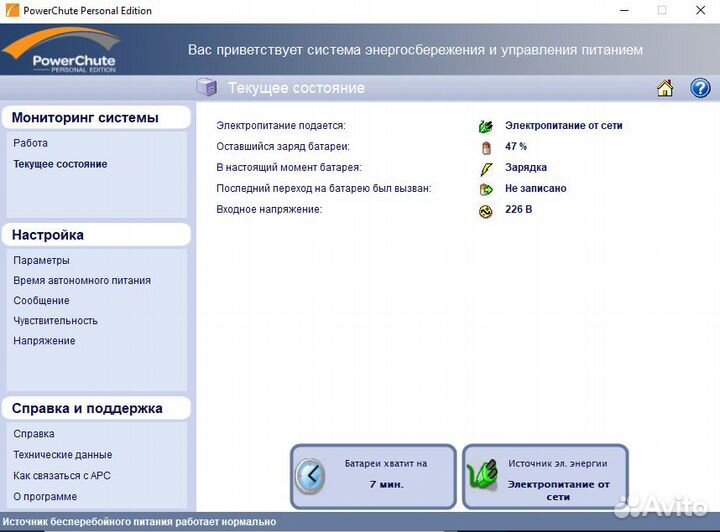Image resolution: width=720 pixels, height=532 pixels.
Task: Click the Зарядка battery state value
Action: coord(526,168)
